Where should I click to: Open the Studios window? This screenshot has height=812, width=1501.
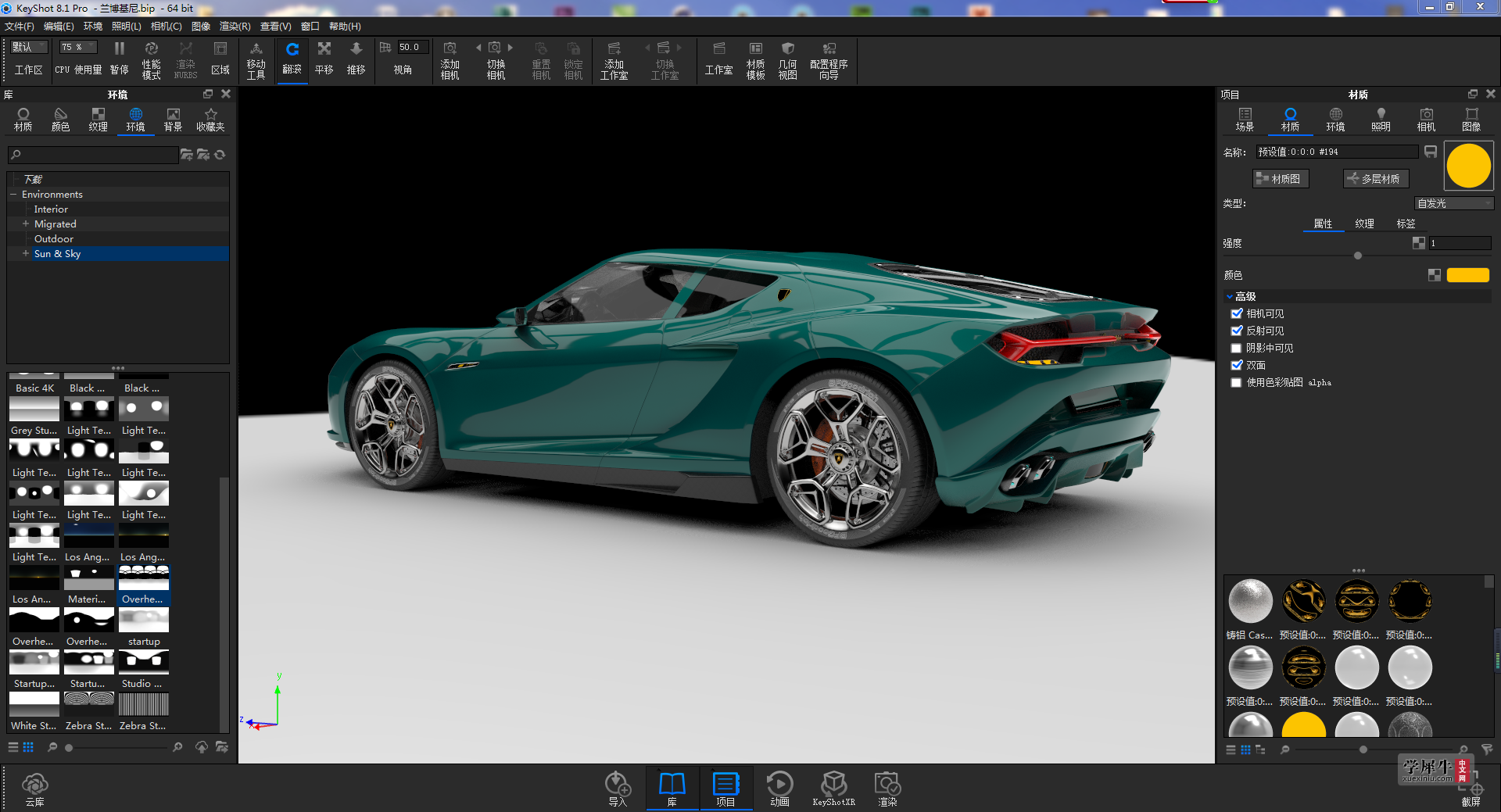pos(718,59)
